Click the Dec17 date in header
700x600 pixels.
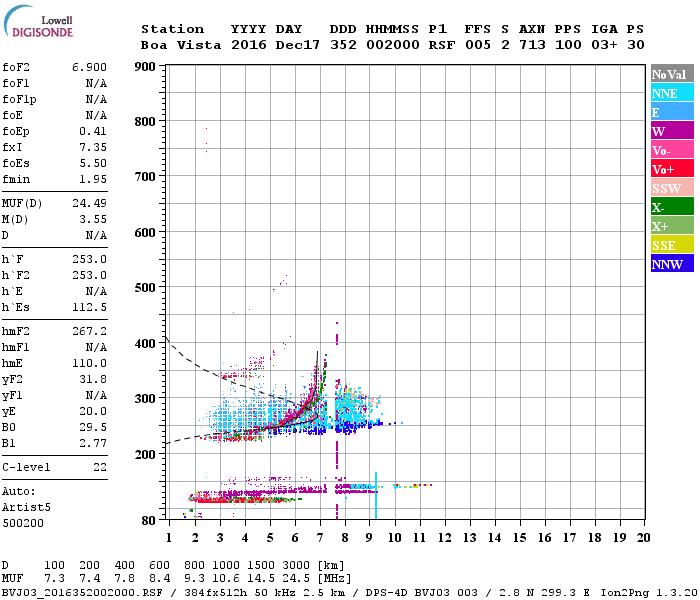point(297,45)
